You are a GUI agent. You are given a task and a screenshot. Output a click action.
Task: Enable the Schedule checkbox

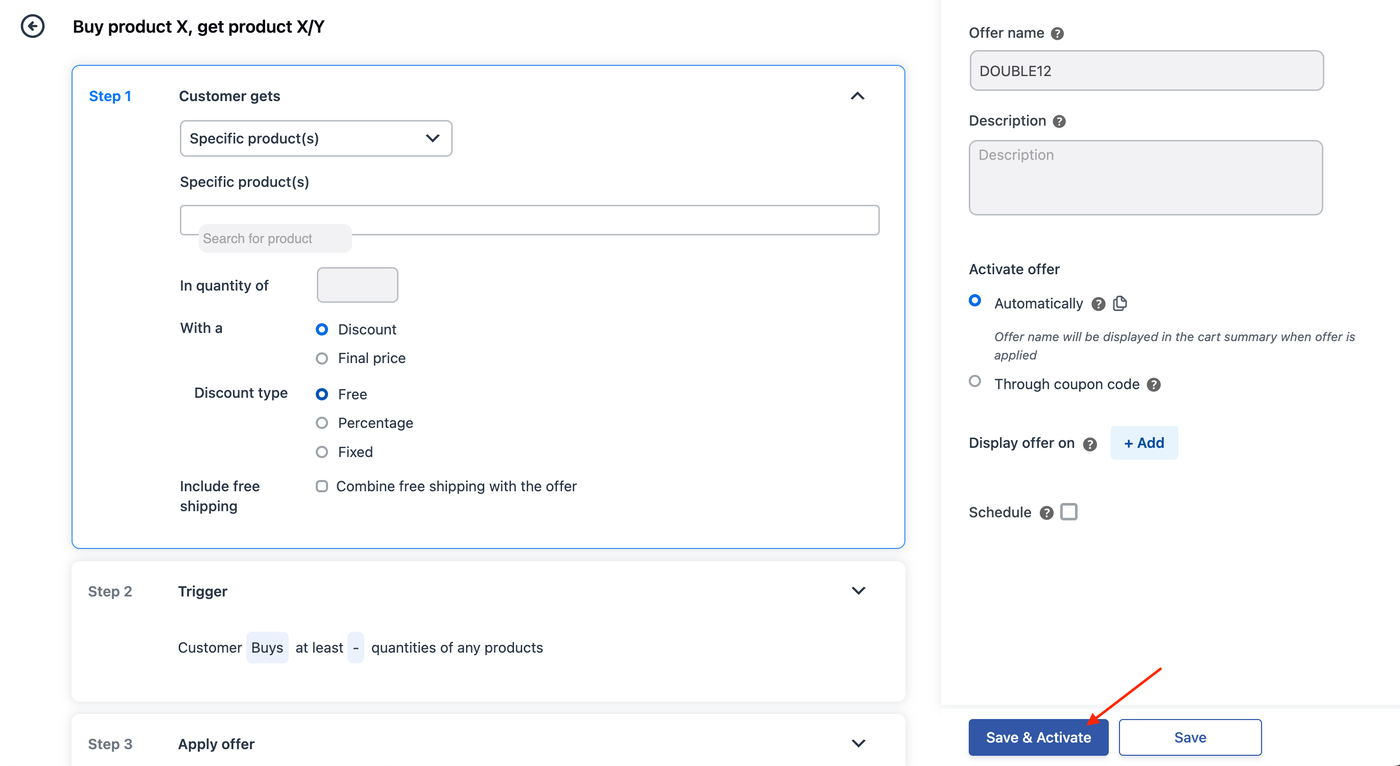tap(1069, 512)
